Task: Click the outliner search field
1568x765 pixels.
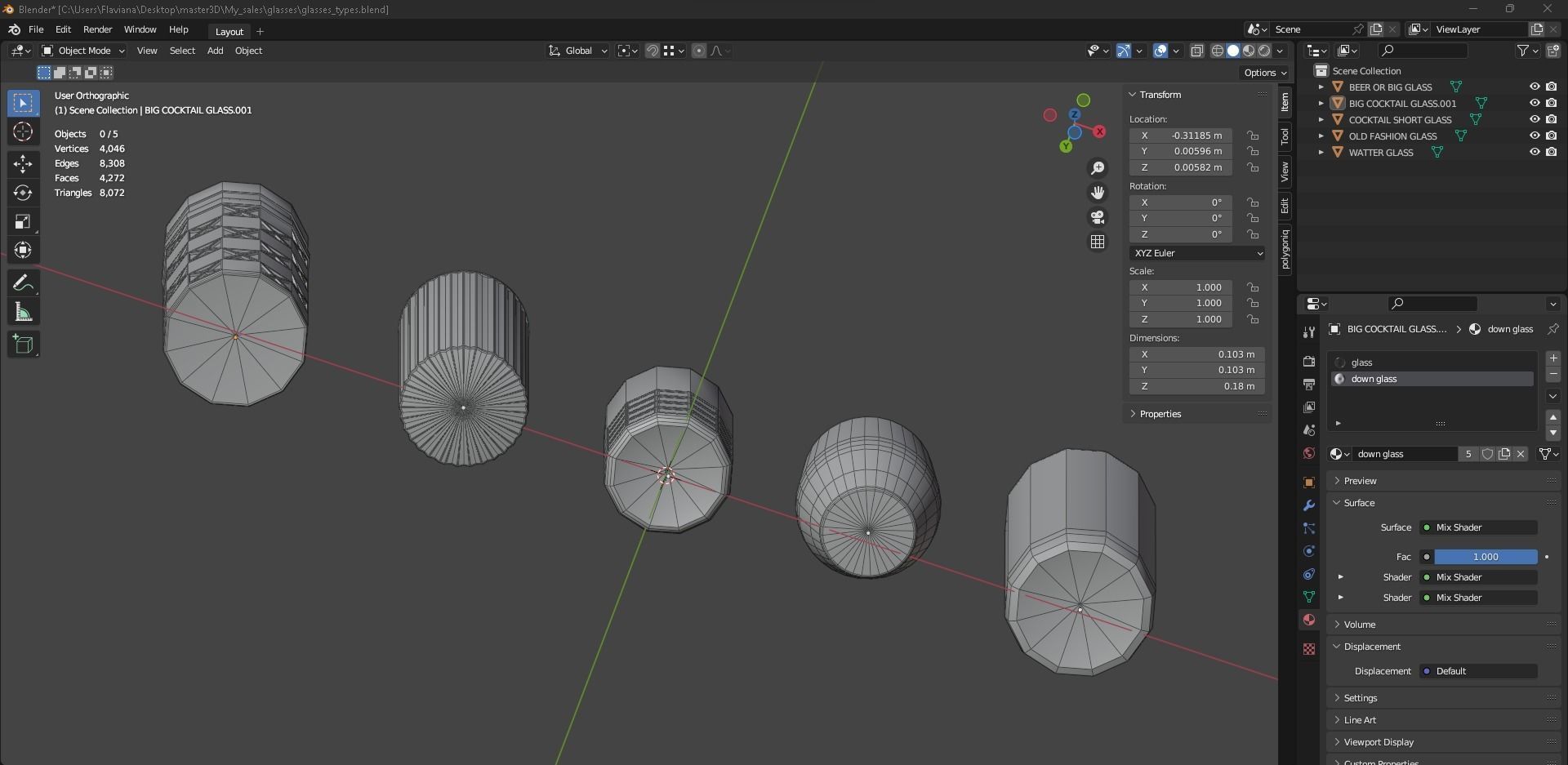Action: pos(1422,51)
